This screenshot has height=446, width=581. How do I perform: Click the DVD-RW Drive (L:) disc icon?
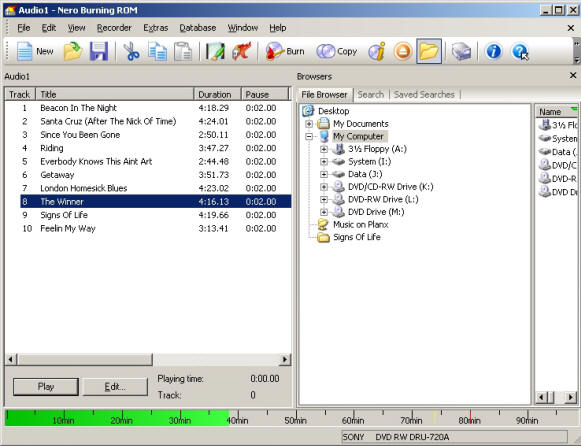click(338, 199)
